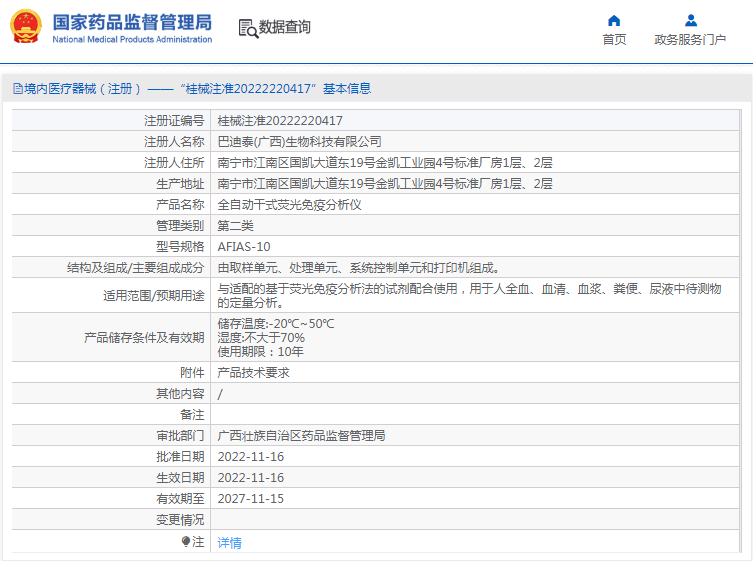Screen dimensions: 753x561
Task: Select 生效日期 value 2022-11-16
Action: (x=251, y=478)
